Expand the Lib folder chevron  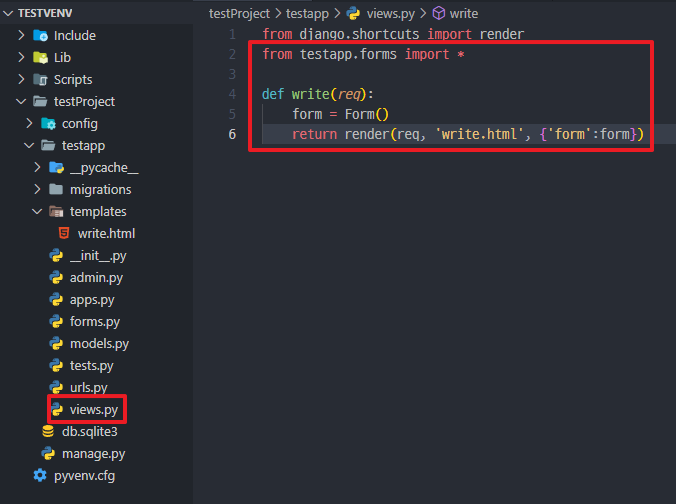coord(21,57)
